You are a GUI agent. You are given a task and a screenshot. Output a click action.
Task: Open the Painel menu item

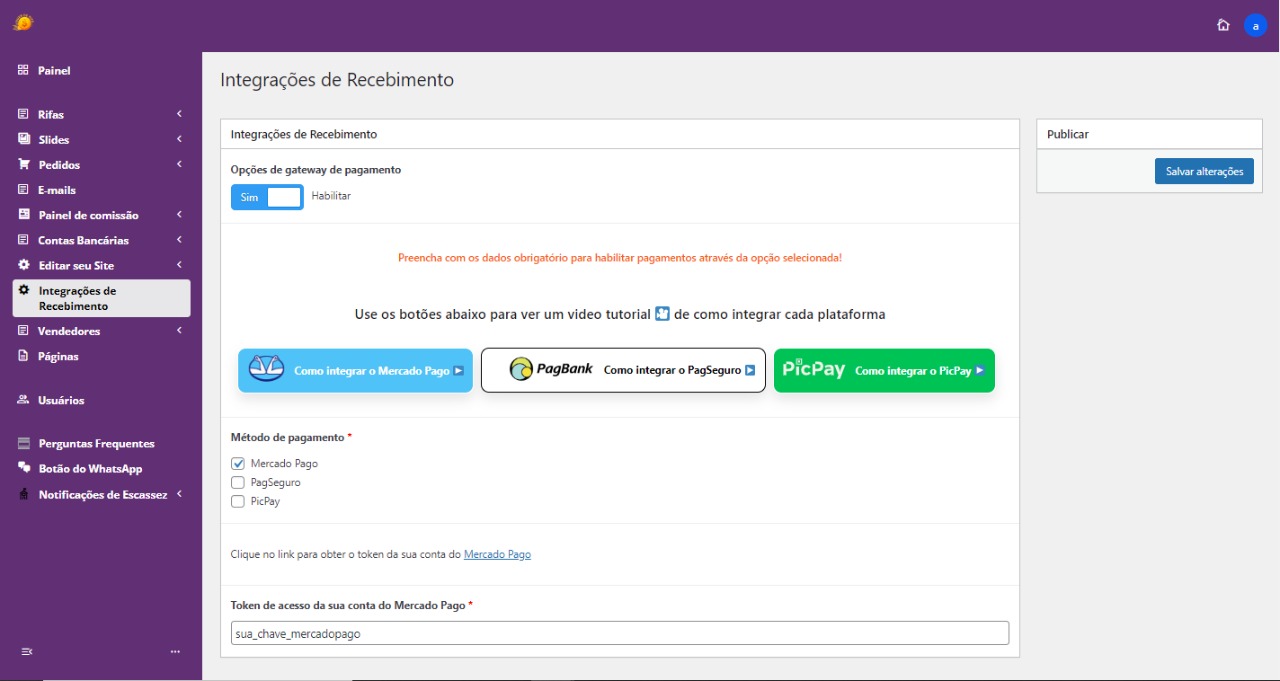click(54, 71)
